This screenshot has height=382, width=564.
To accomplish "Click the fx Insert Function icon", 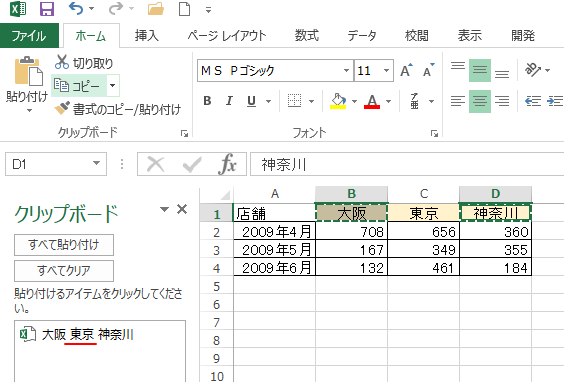I will pos(227,164).
